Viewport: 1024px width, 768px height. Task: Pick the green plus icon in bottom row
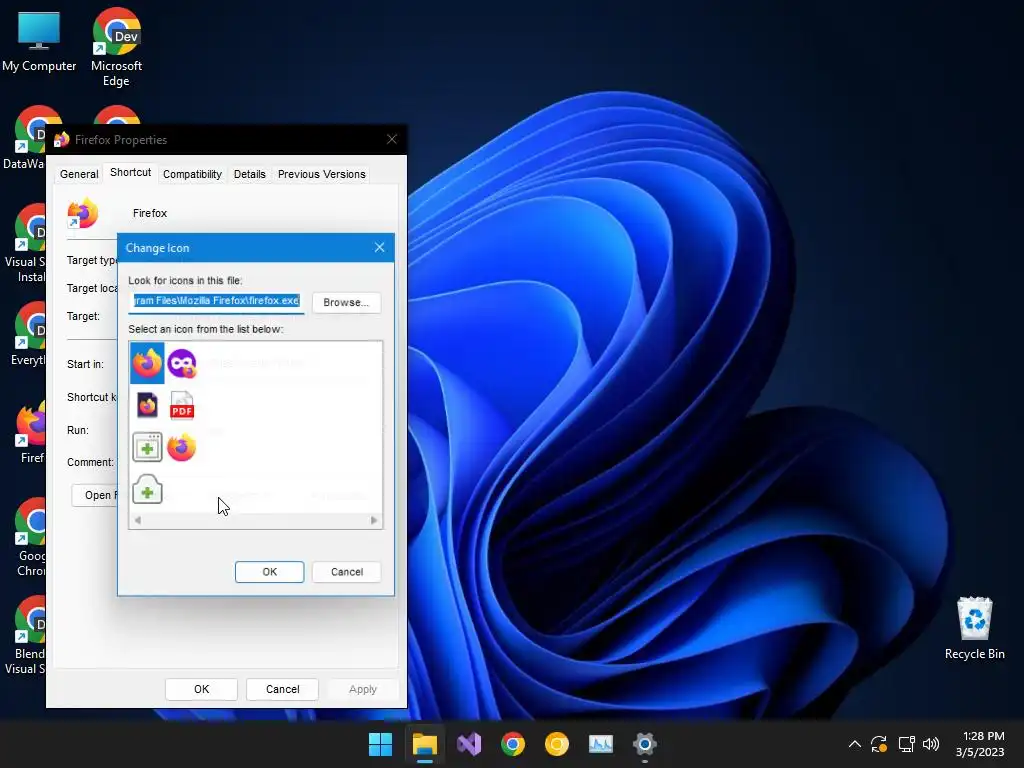click(x=147, y=489)
